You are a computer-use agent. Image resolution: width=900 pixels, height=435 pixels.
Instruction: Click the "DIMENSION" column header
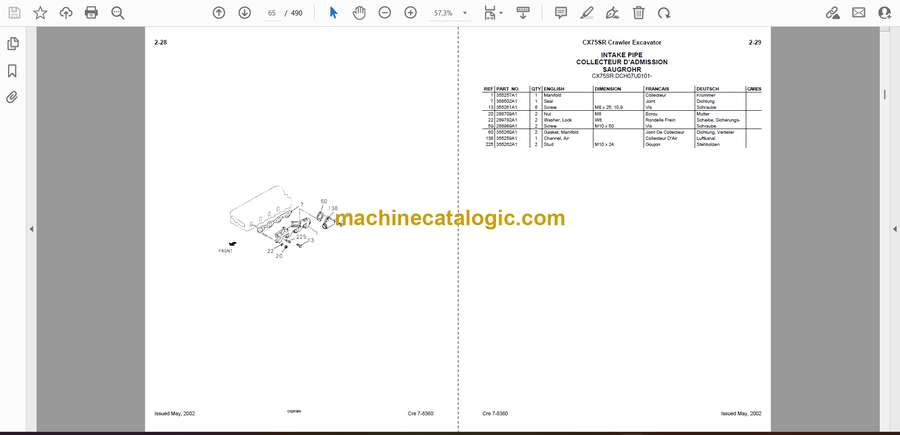tap(608, 89)
